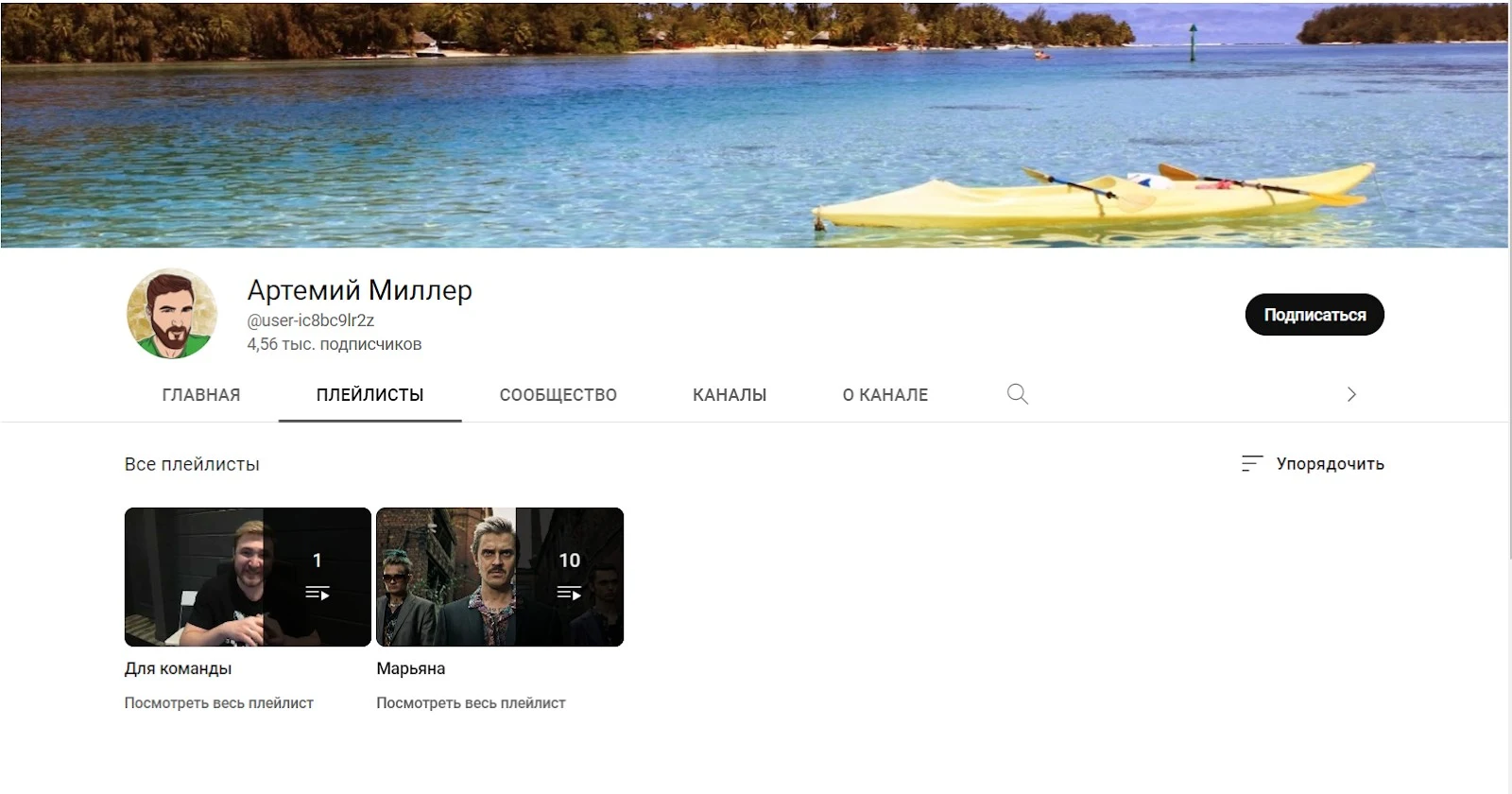
Task: Click the sort lines icon beside Упорядочить
Action: [1251, 463]
